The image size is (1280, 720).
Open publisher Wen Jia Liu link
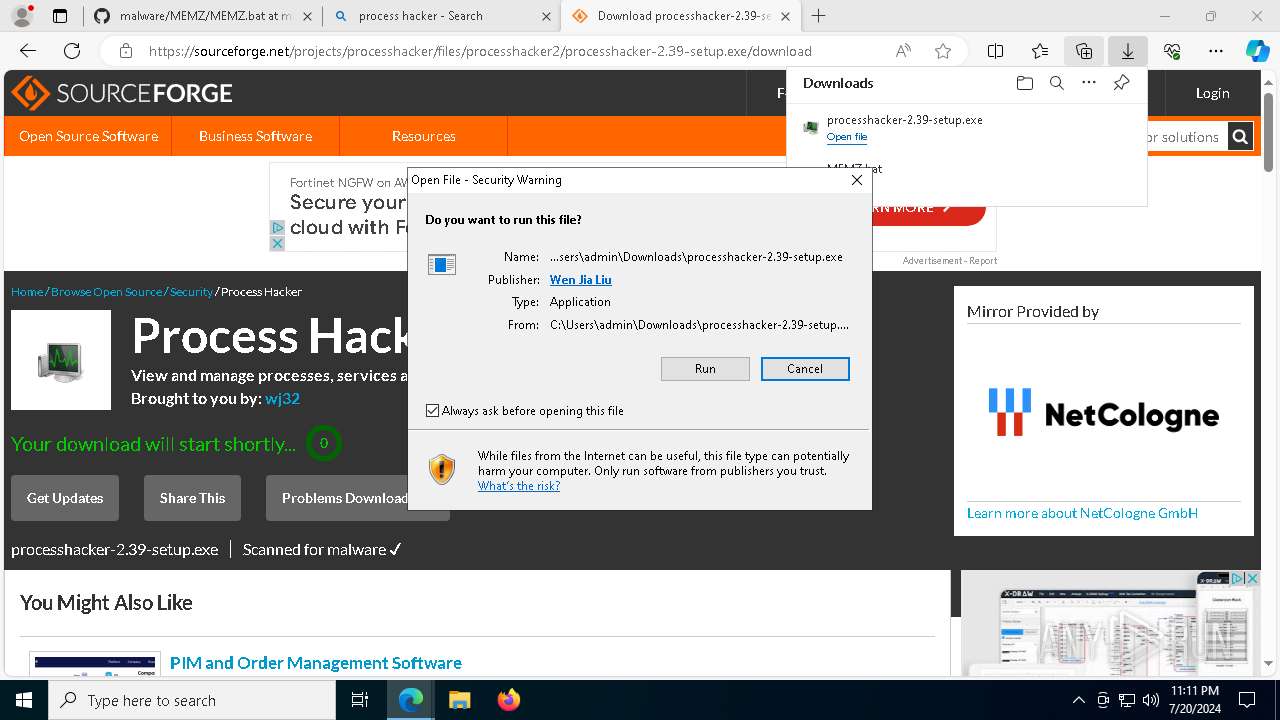pyautogui.click(x=580, y=280)
